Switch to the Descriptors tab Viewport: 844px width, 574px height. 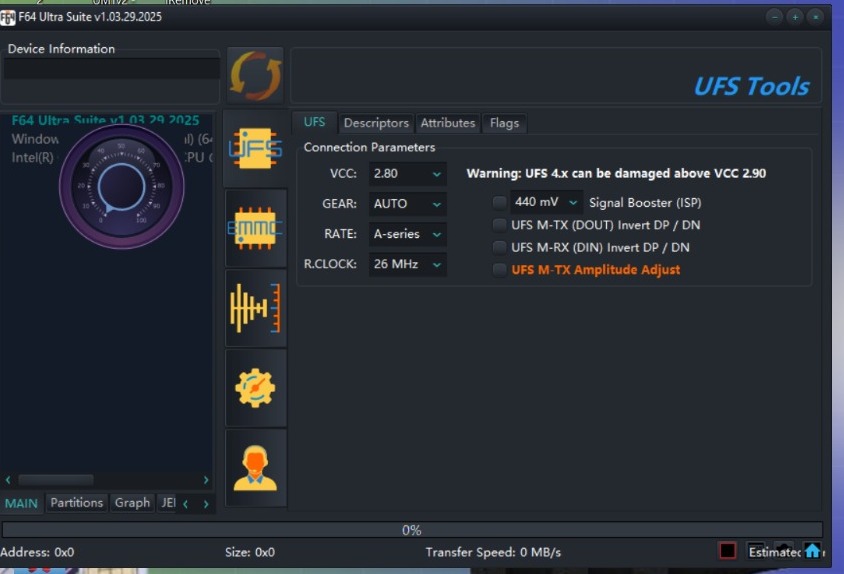(376, 123)
